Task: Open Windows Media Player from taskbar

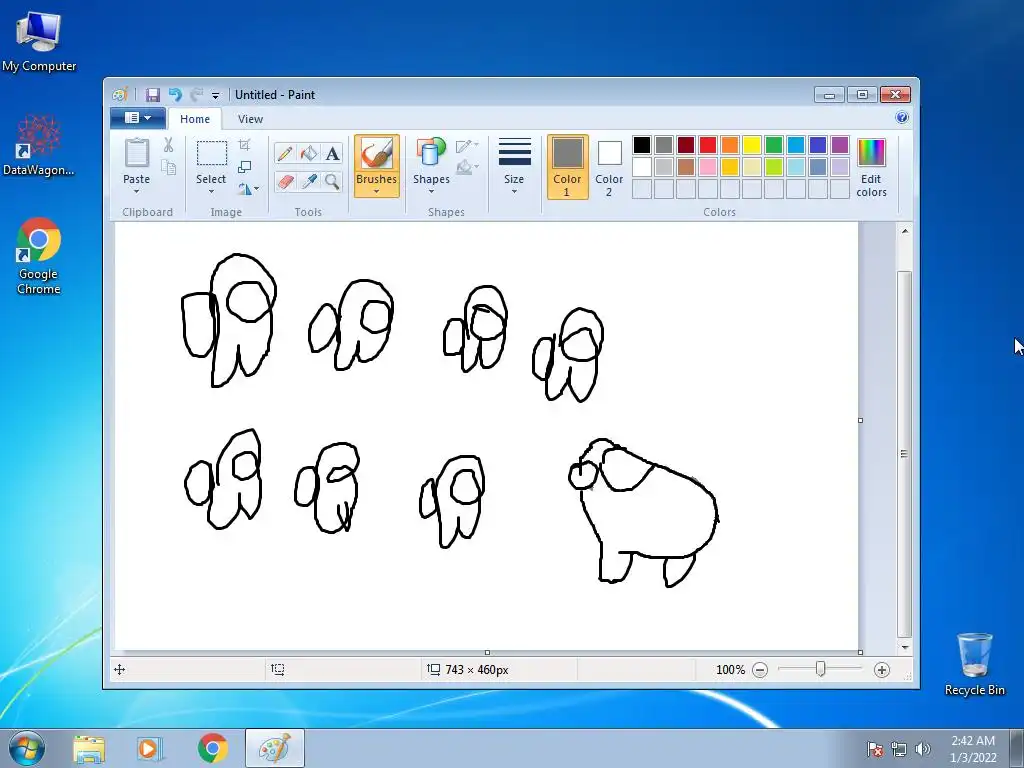Action: tap(149, 748)
